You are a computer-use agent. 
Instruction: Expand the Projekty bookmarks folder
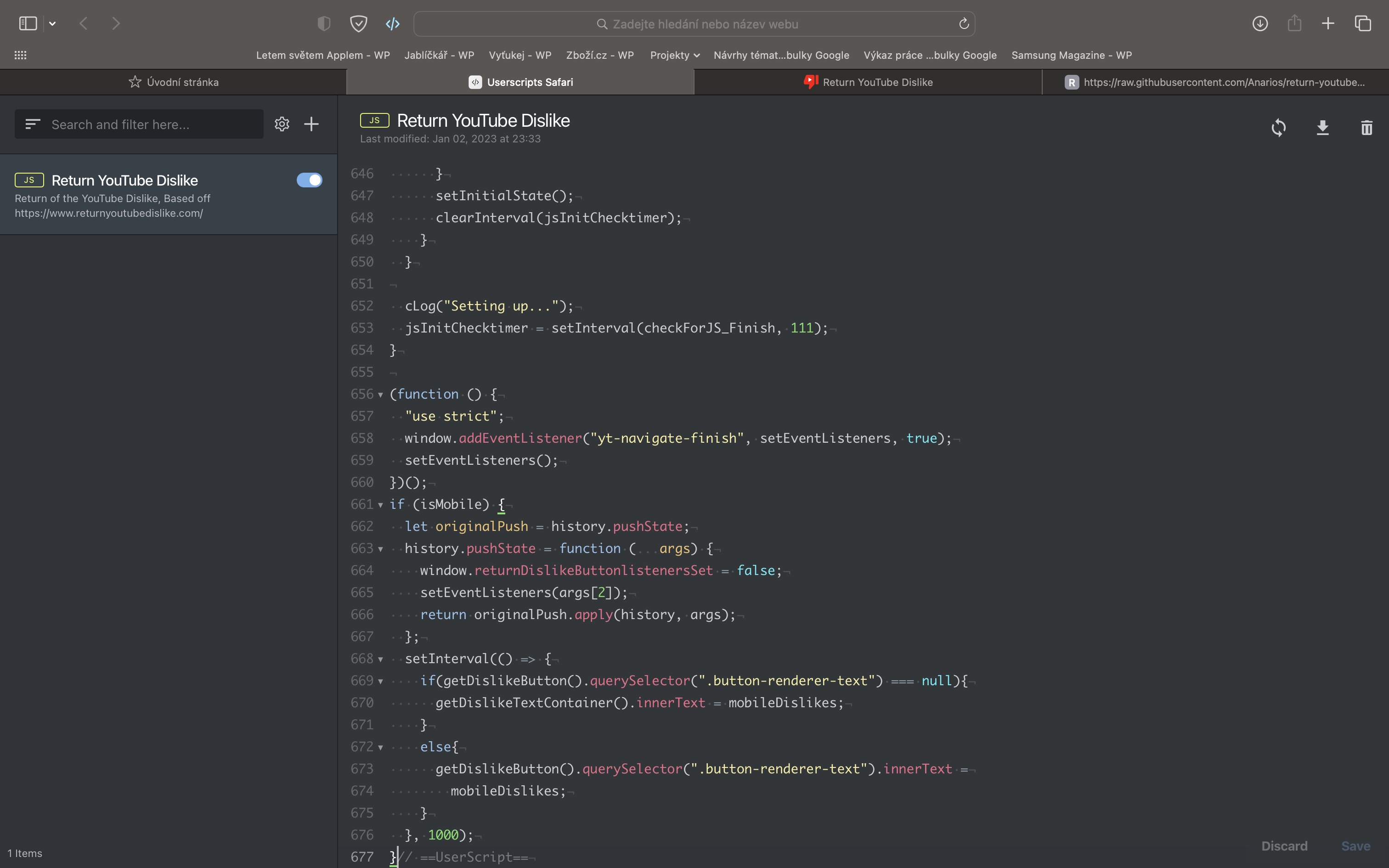pos(674,55)
